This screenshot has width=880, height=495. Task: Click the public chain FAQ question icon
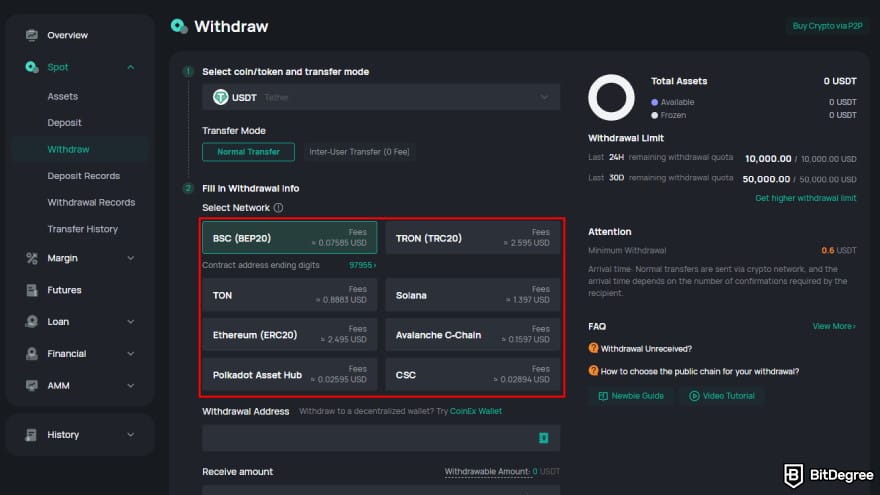(593, 370)
